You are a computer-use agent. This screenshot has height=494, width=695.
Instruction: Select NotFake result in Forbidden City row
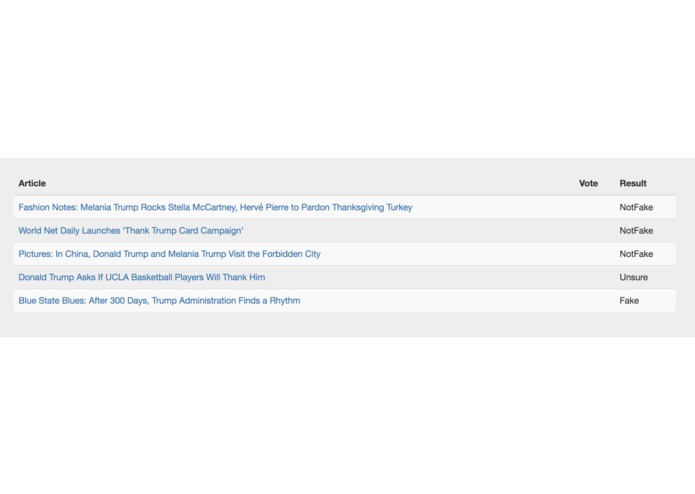click(x=636, y=254)
